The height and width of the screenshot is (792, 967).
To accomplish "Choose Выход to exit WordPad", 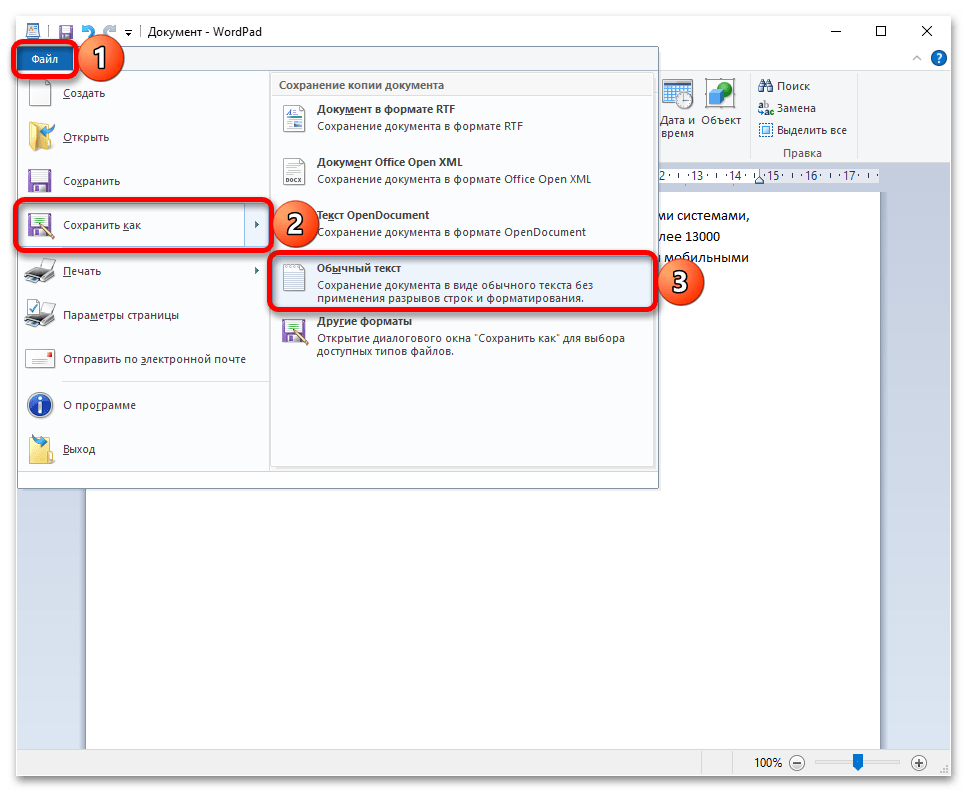I will (x=144, y=450).
